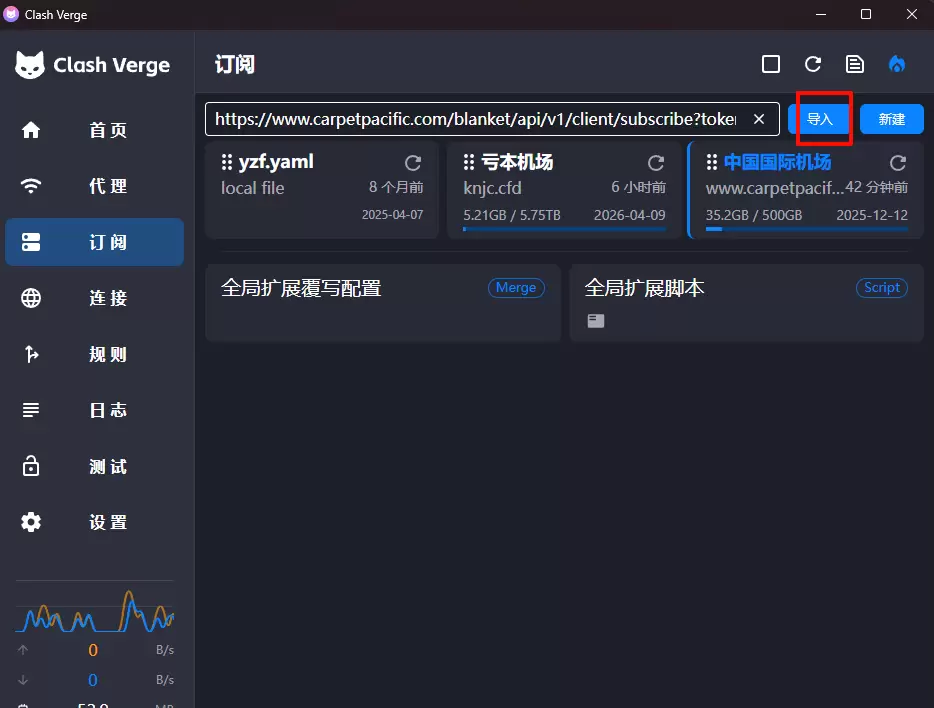The image size is (934, 708).
Task: Click the drag handle on the yzf.yaml card
Action: [227, 161]
